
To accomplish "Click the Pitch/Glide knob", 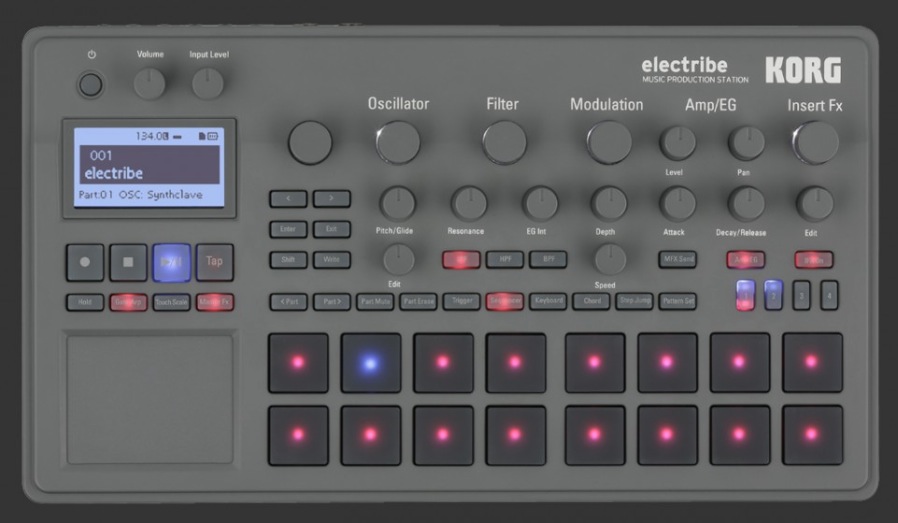I will tap(397, 203).
